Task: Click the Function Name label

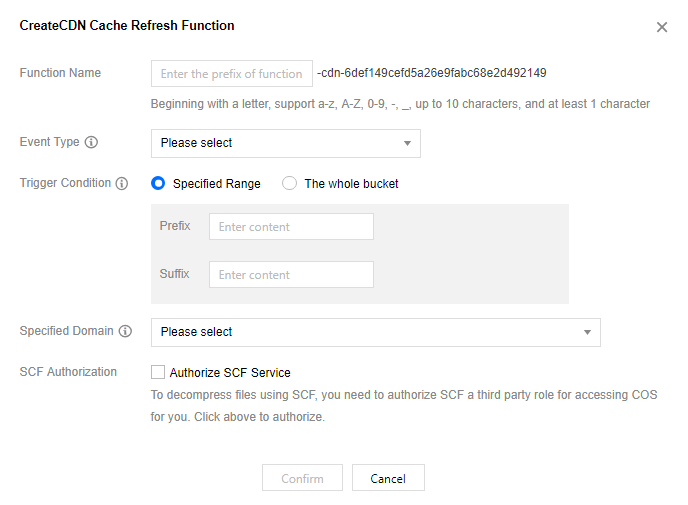Action: pos(60,73)
